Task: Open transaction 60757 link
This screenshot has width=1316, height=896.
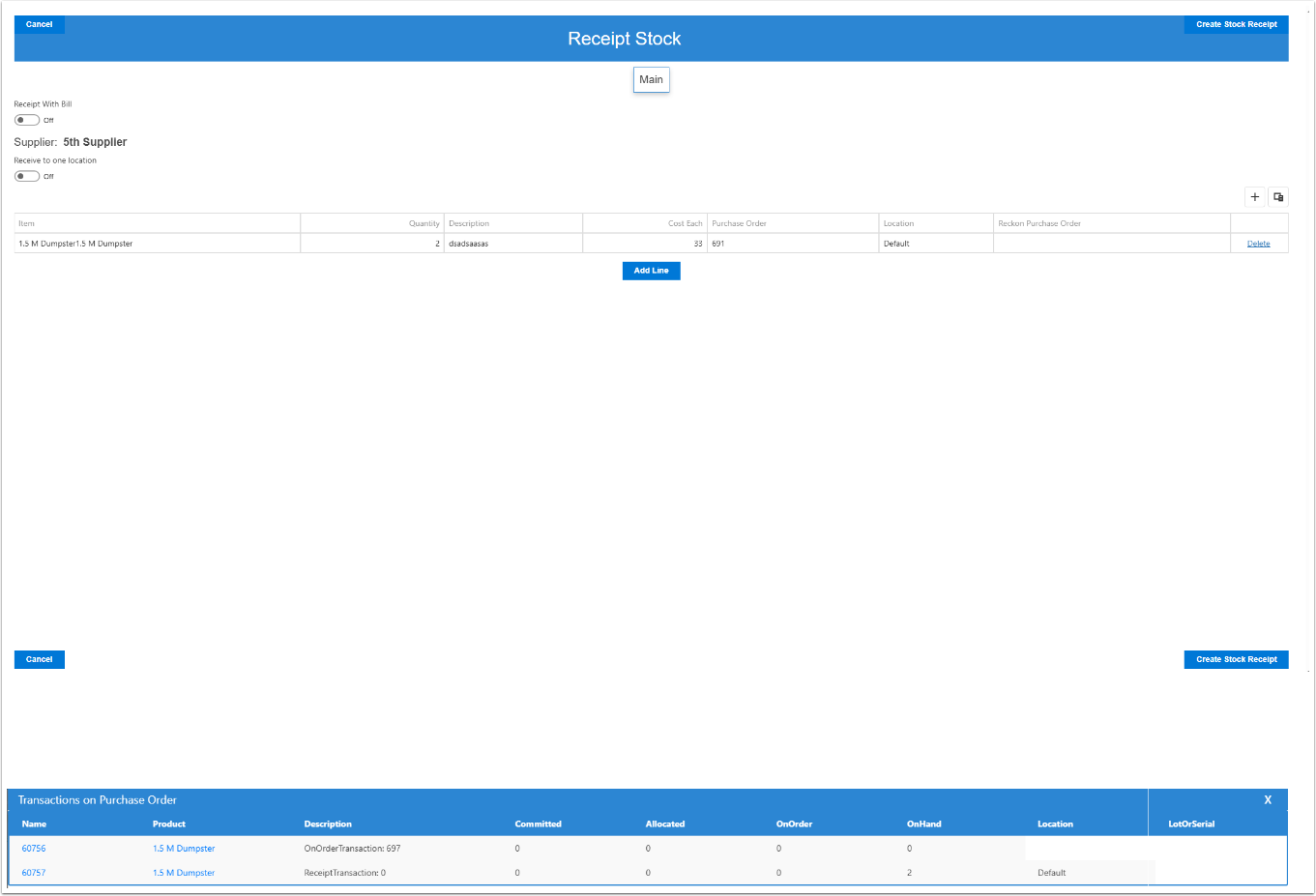Action: point(34,873)
